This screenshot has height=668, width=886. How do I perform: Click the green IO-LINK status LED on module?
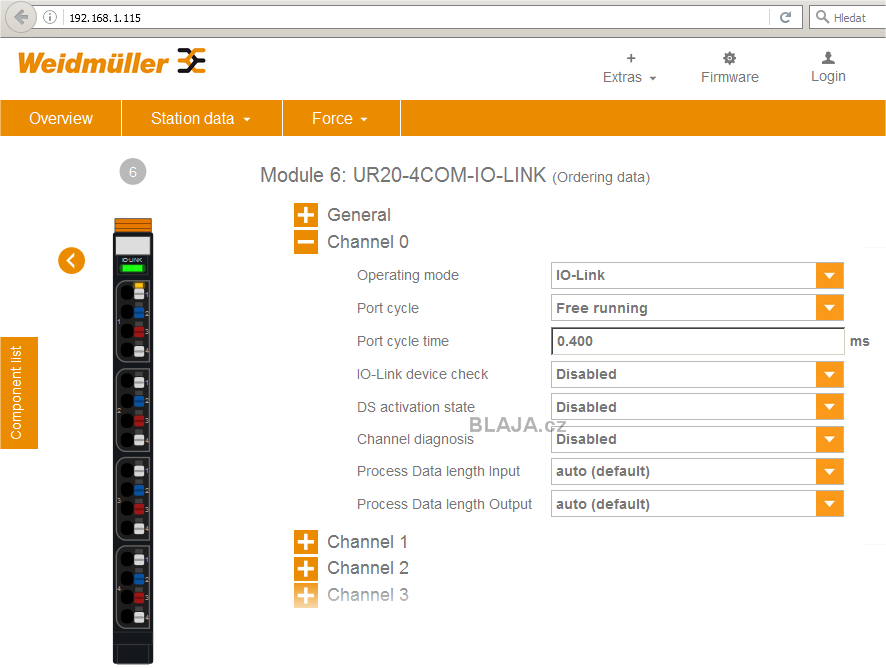click(133, 268)
